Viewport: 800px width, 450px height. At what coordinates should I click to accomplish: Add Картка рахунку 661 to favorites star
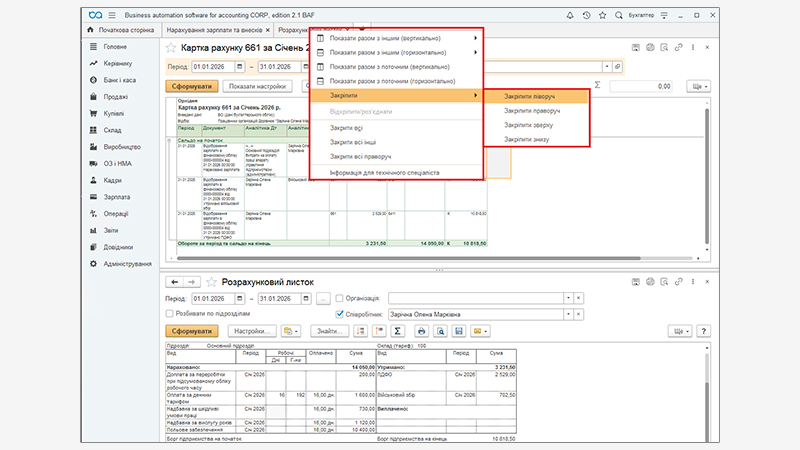(171, 47)
